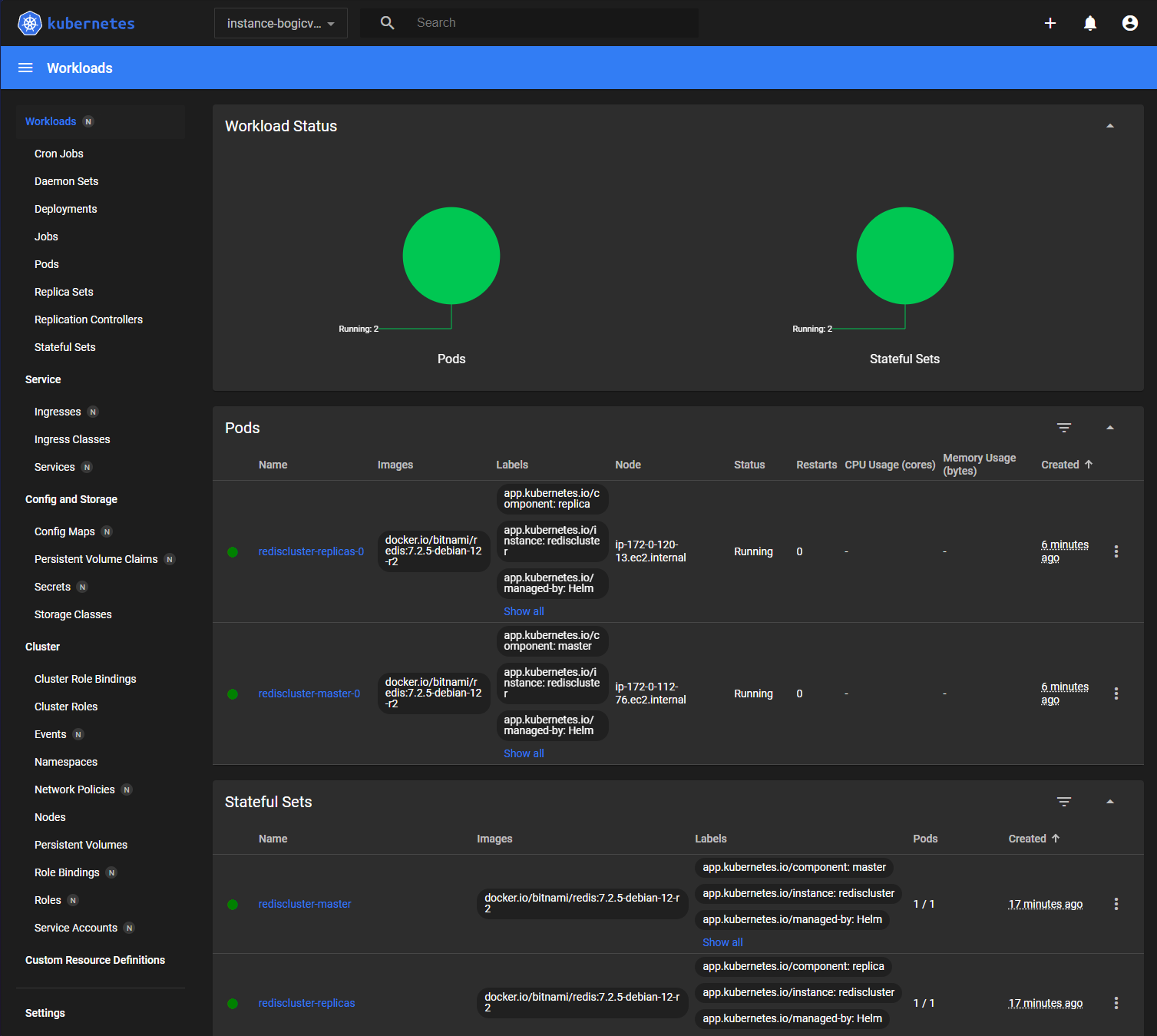The width and height of the screenshot is (1157, 1036).
Task: Collapse the Stateful Sets card
Action: coord(1110,802)
